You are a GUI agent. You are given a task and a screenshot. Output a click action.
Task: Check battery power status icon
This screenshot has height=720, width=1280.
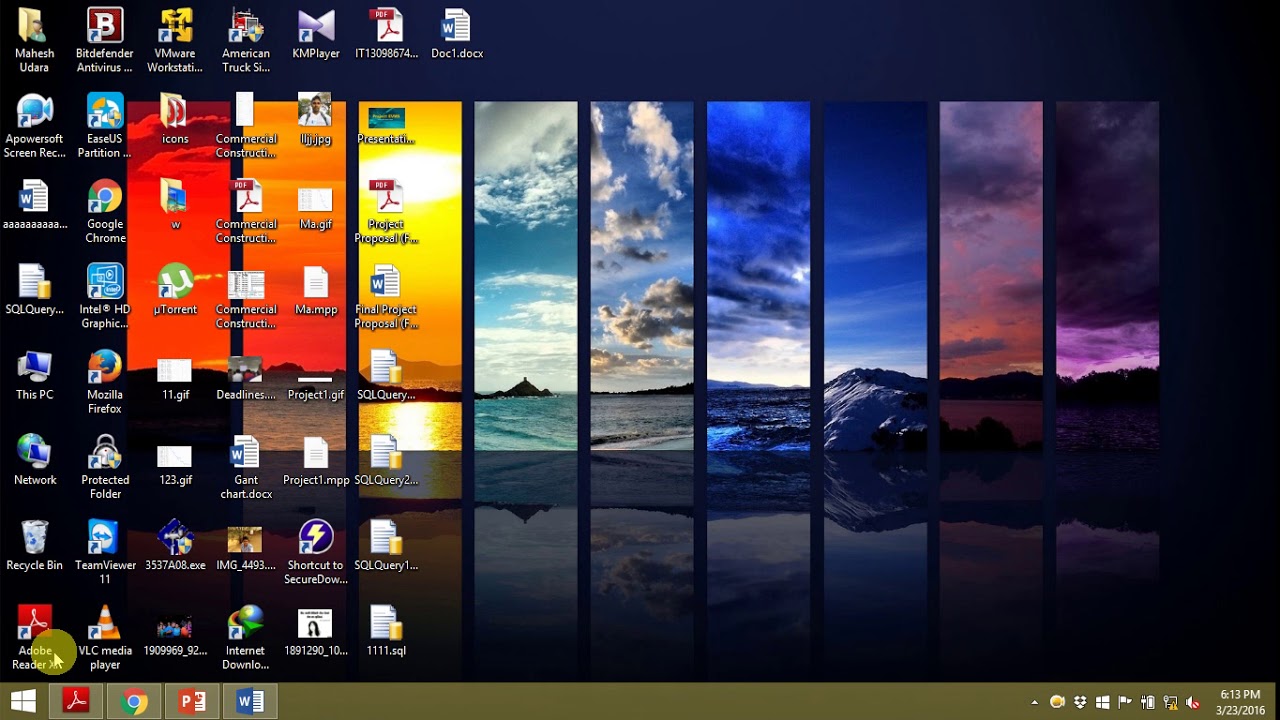coord(1148,703)
